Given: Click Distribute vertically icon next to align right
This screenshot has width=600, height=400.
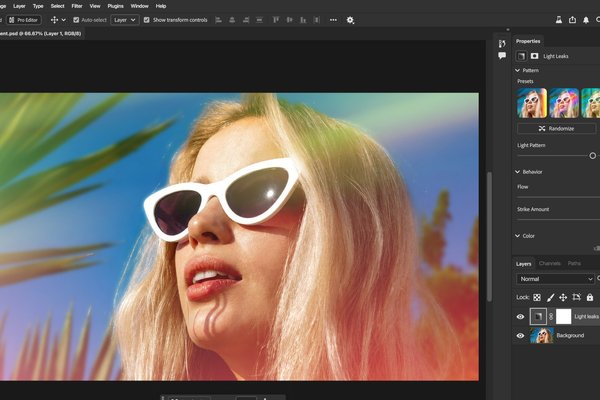Looking at the screenshot, I should click(x=259, y=20).
